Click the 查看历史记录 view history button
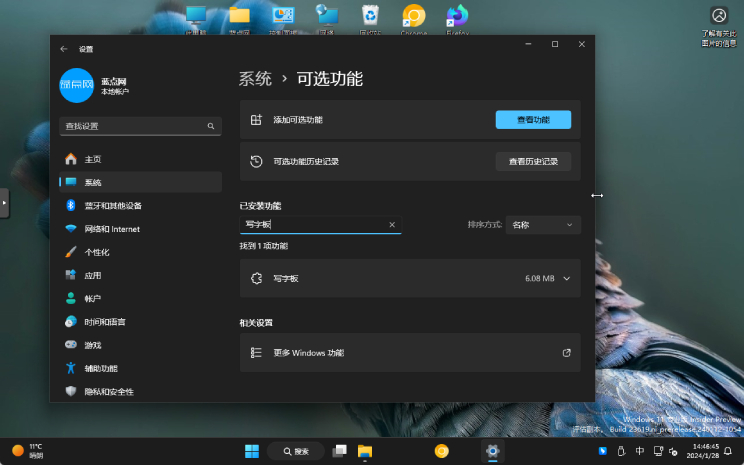744x465 pixels. 533,161
